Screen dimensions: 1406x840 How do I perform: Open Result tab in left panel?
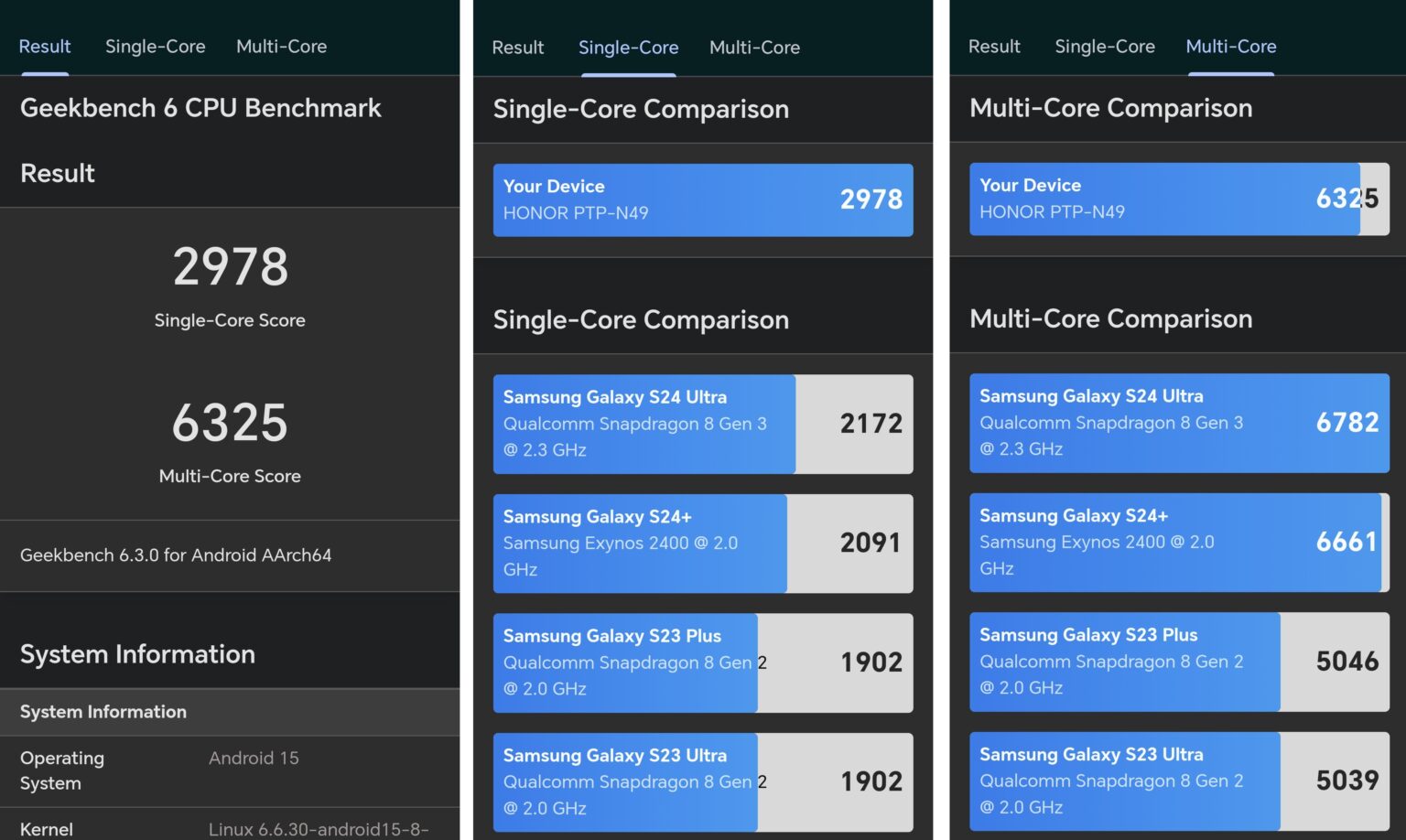(45, 46)
